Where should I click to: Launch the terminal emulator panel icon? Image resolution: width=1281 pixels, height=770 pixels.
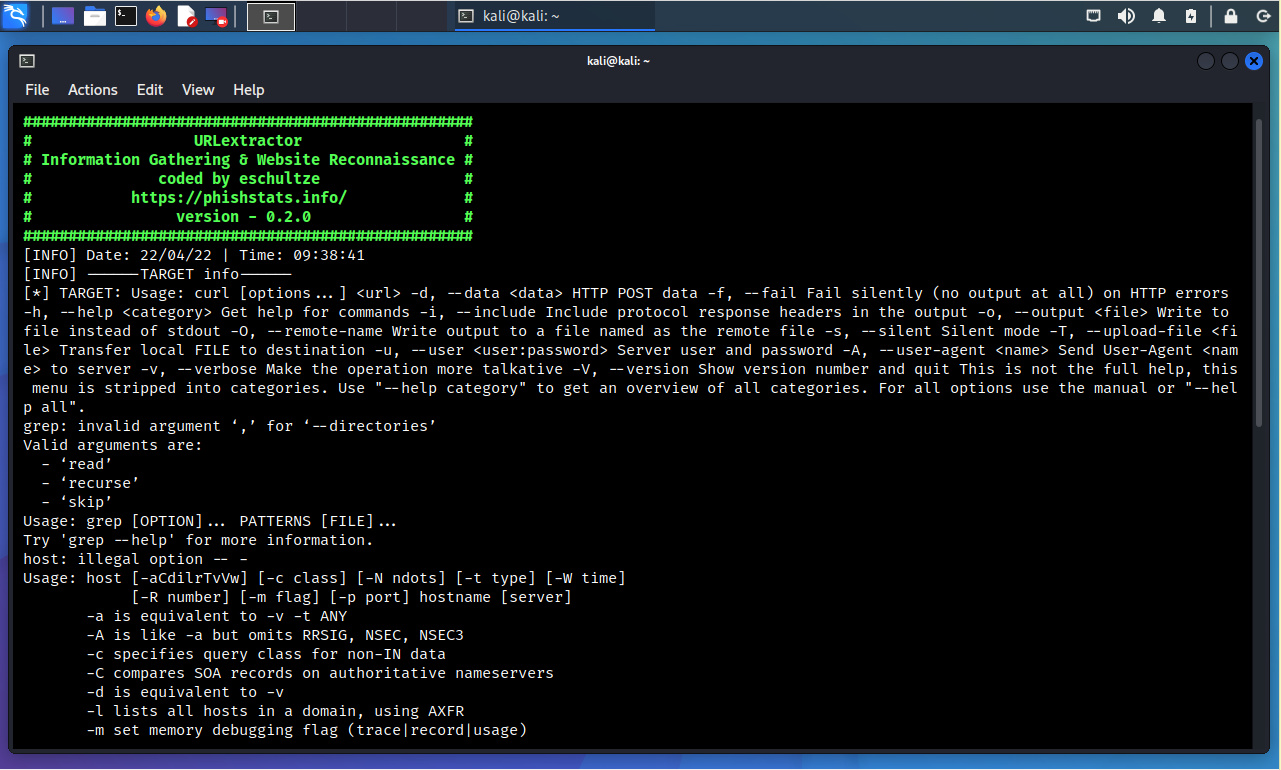click(x=125, y=16)
